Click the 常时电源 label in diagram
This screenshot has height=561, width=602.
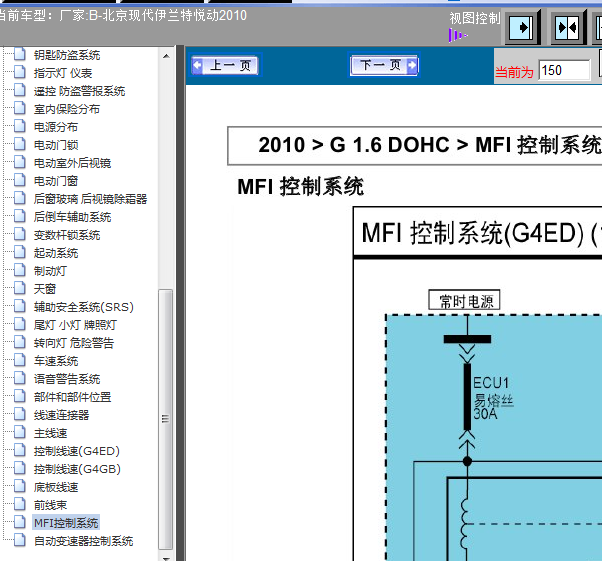(x=464, y=301)
